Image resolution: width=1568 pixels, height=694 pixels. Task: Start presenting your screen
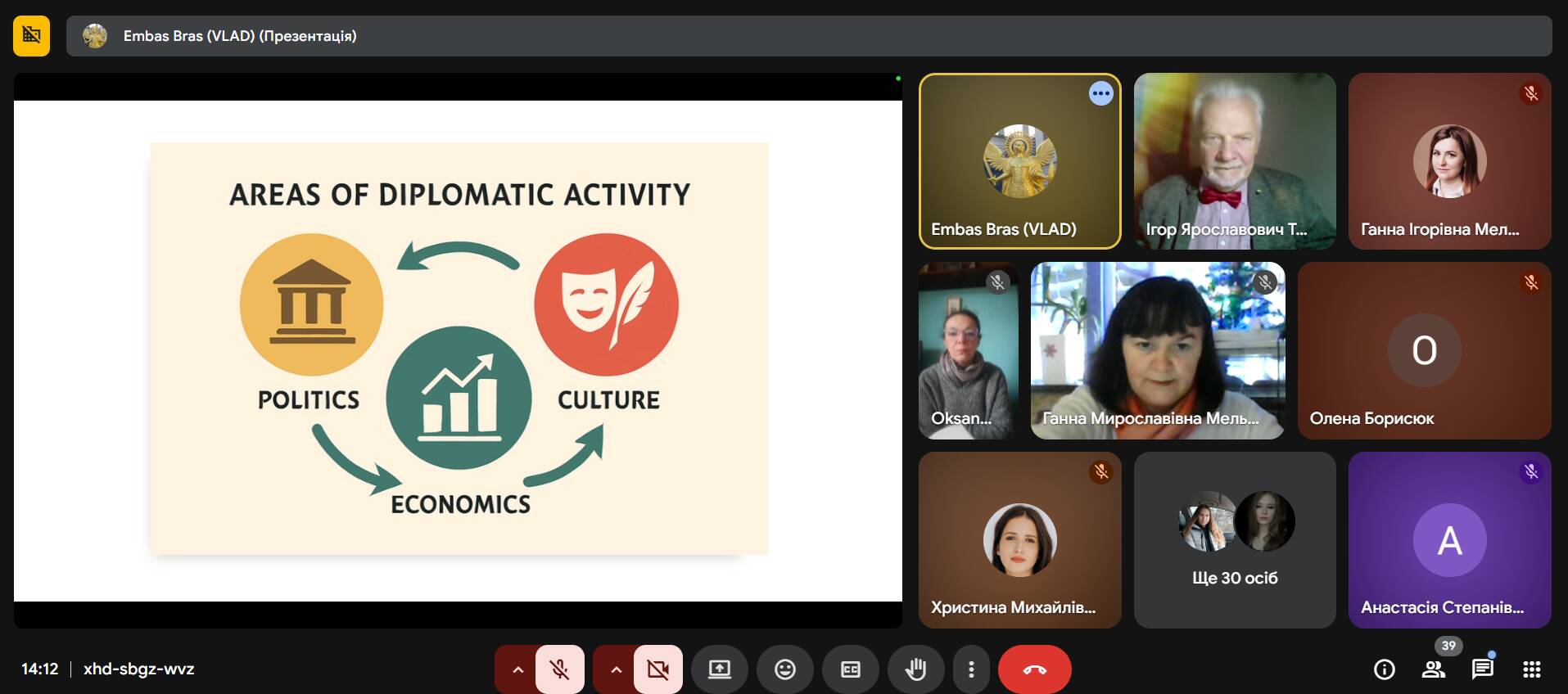[720, 669]
